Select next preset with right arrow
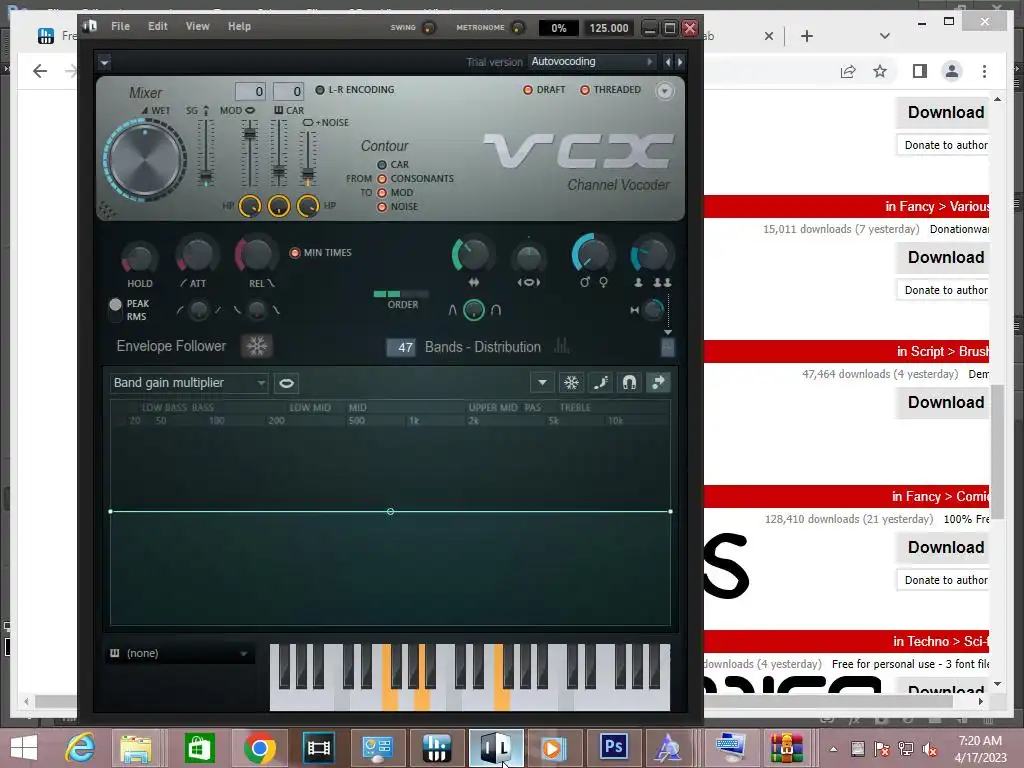This screenshot has width=1024, height=768. [x=680, y=62]
